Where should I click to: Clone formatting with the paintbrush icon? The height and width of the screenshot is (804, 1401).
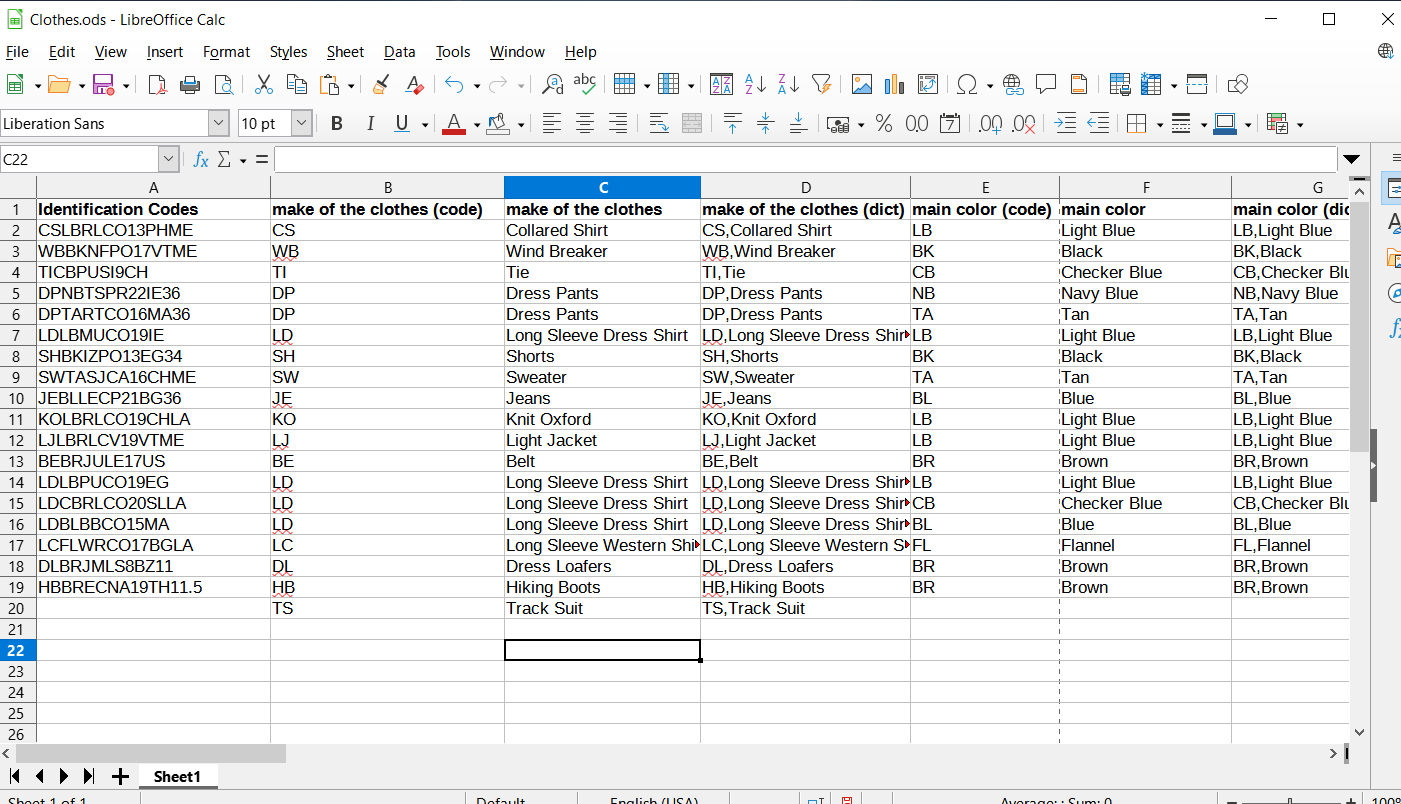(x=381, y=85)
